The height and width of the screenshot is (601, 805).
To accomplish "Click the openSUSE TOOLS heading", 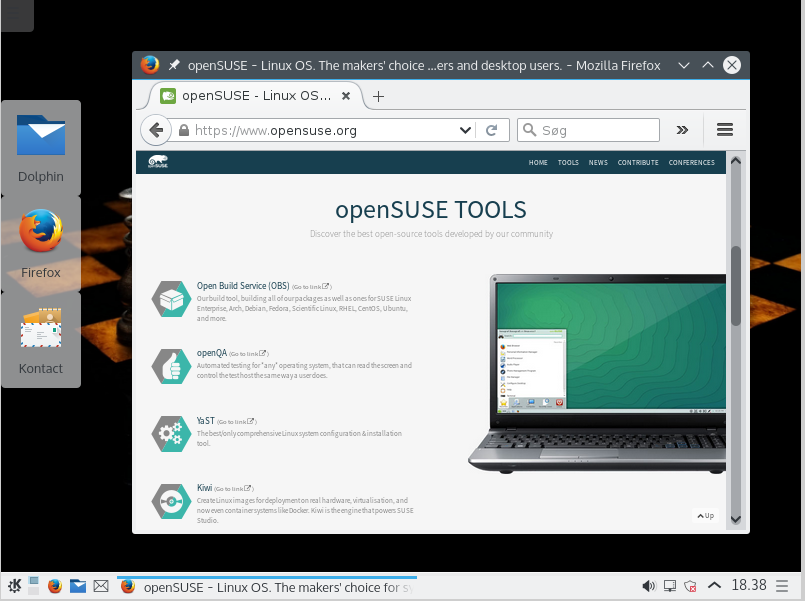I will click(431, 209).
